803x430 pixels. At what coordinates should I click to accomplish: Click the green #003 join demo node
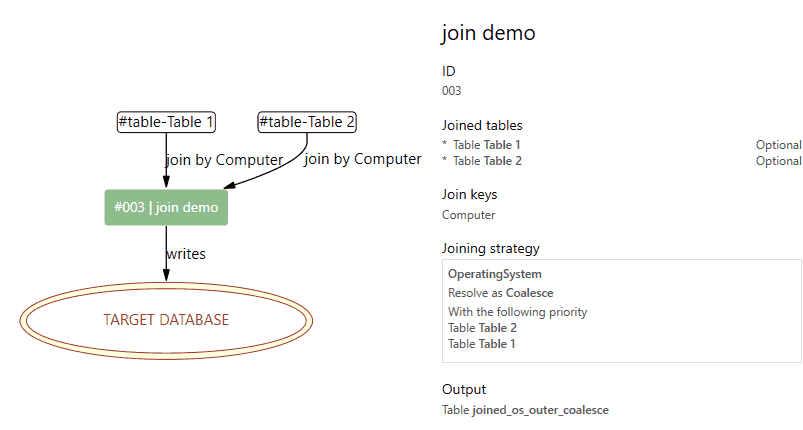coord(166,208)
